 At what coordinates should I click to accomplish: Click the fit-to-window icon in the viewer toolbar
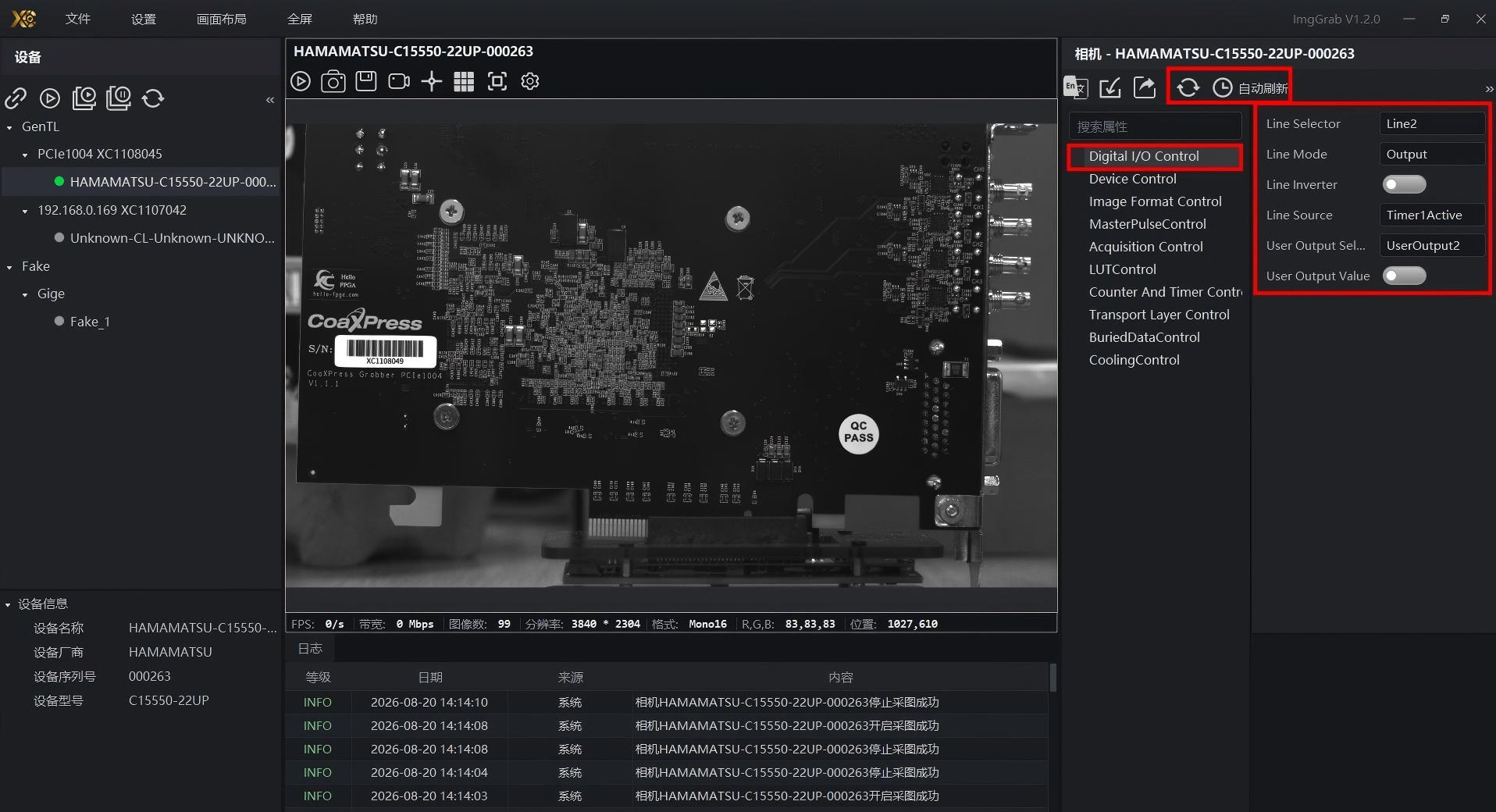(x=497, y=81)
